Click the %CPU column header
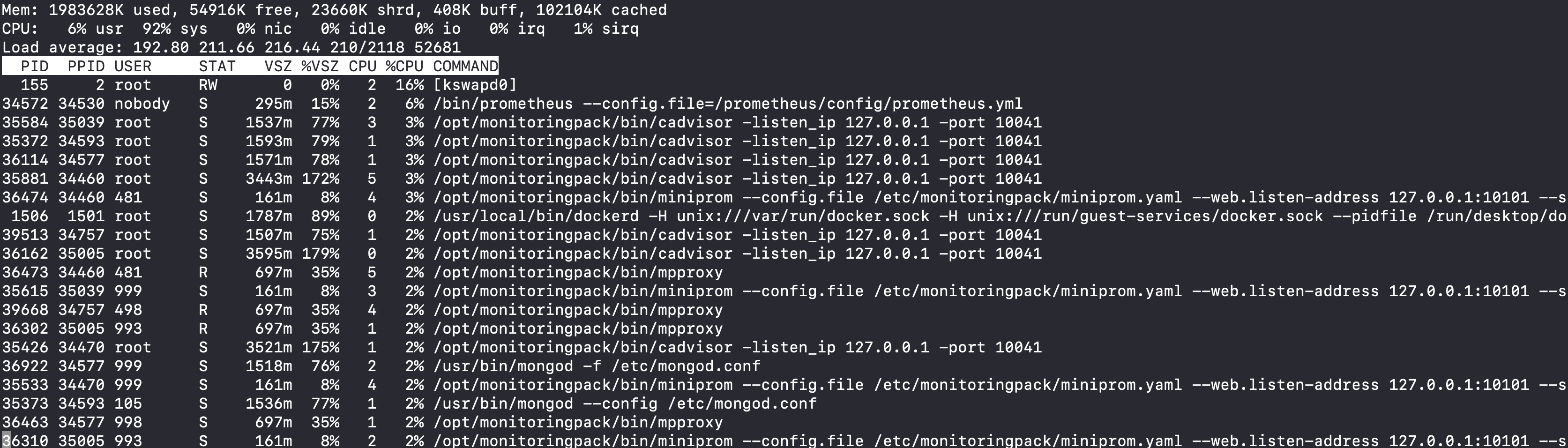1568x448 pixels. [404, 66]
